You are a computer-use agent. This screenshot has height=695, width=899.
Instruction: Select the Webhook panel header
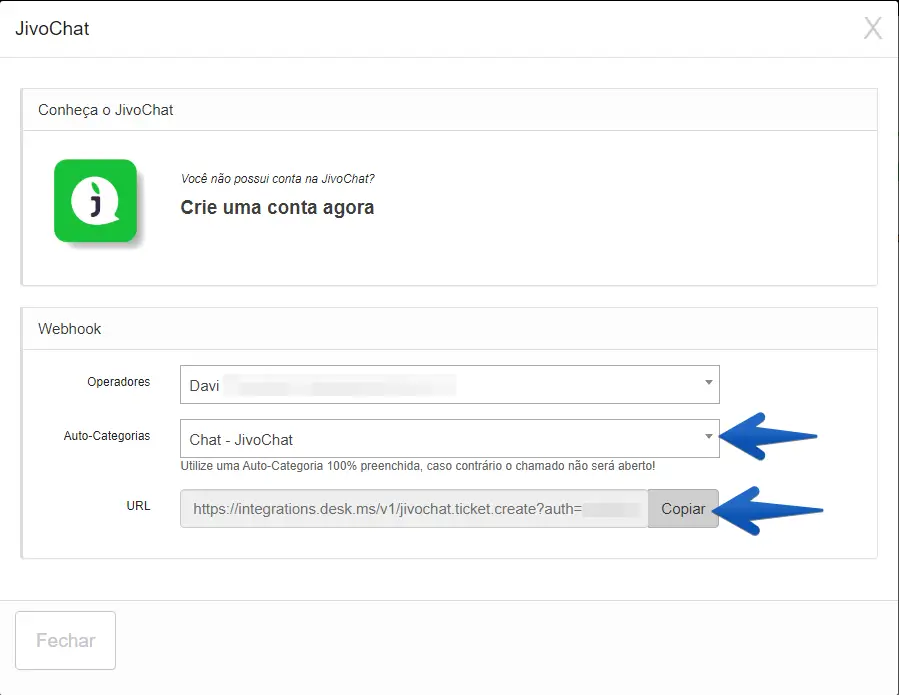coord(70,328)
